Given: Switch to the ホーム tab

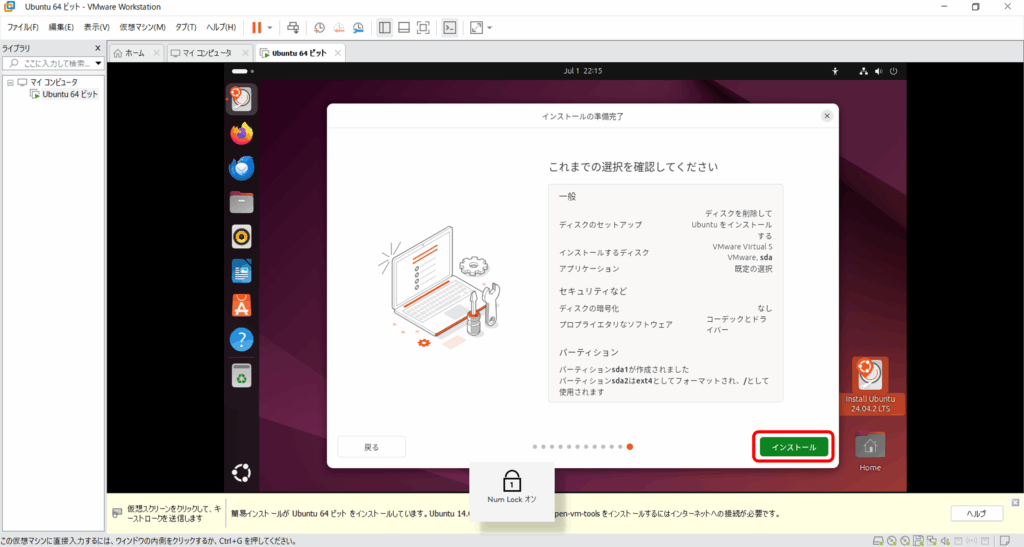Looking at the screenshot, I should point(135,53).
